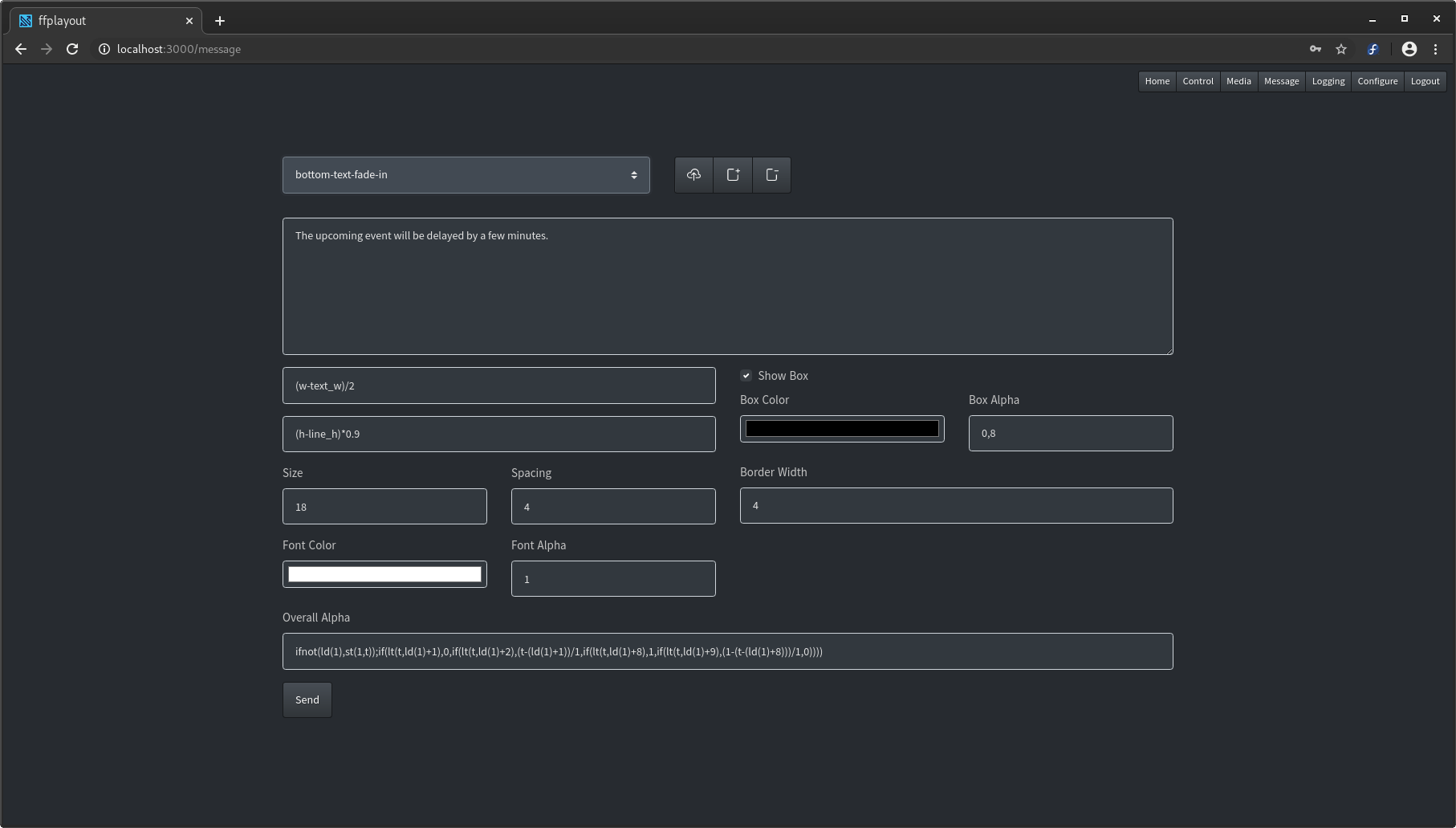Reload the page with the refresh icon
The width and height of the screenshot is (1456, 828).
(x=72, y=49)
